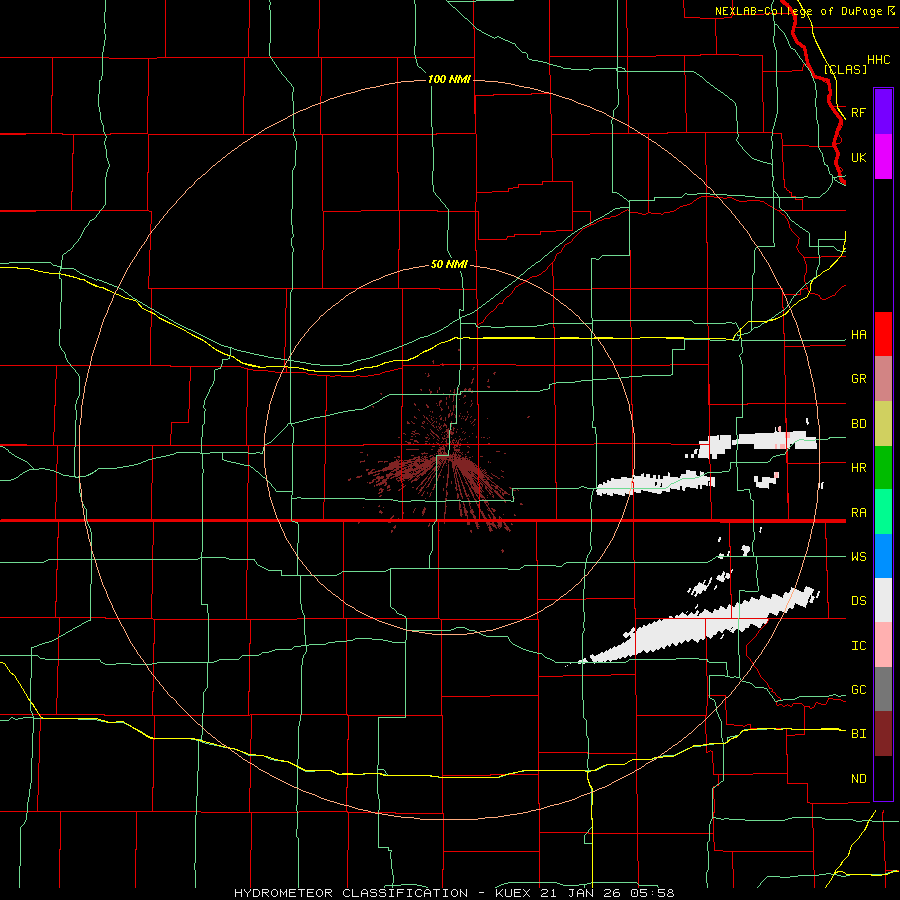Image resolution: width=900 pixels, height=900 pixels.
Task: Select the dusty pink GR legend swatch
Action: [x=883, y=379]
